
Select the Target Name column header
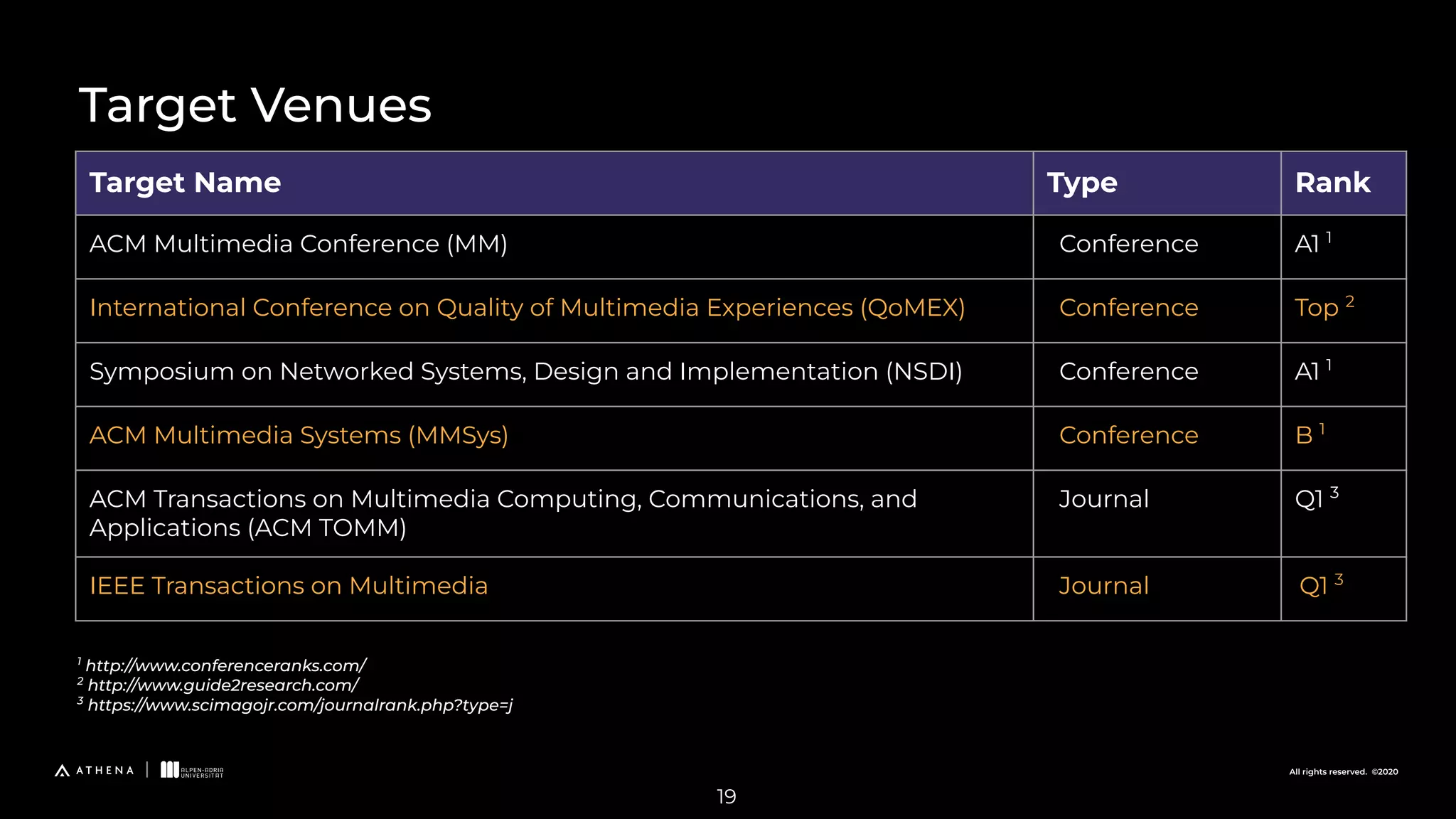[186, 183]
